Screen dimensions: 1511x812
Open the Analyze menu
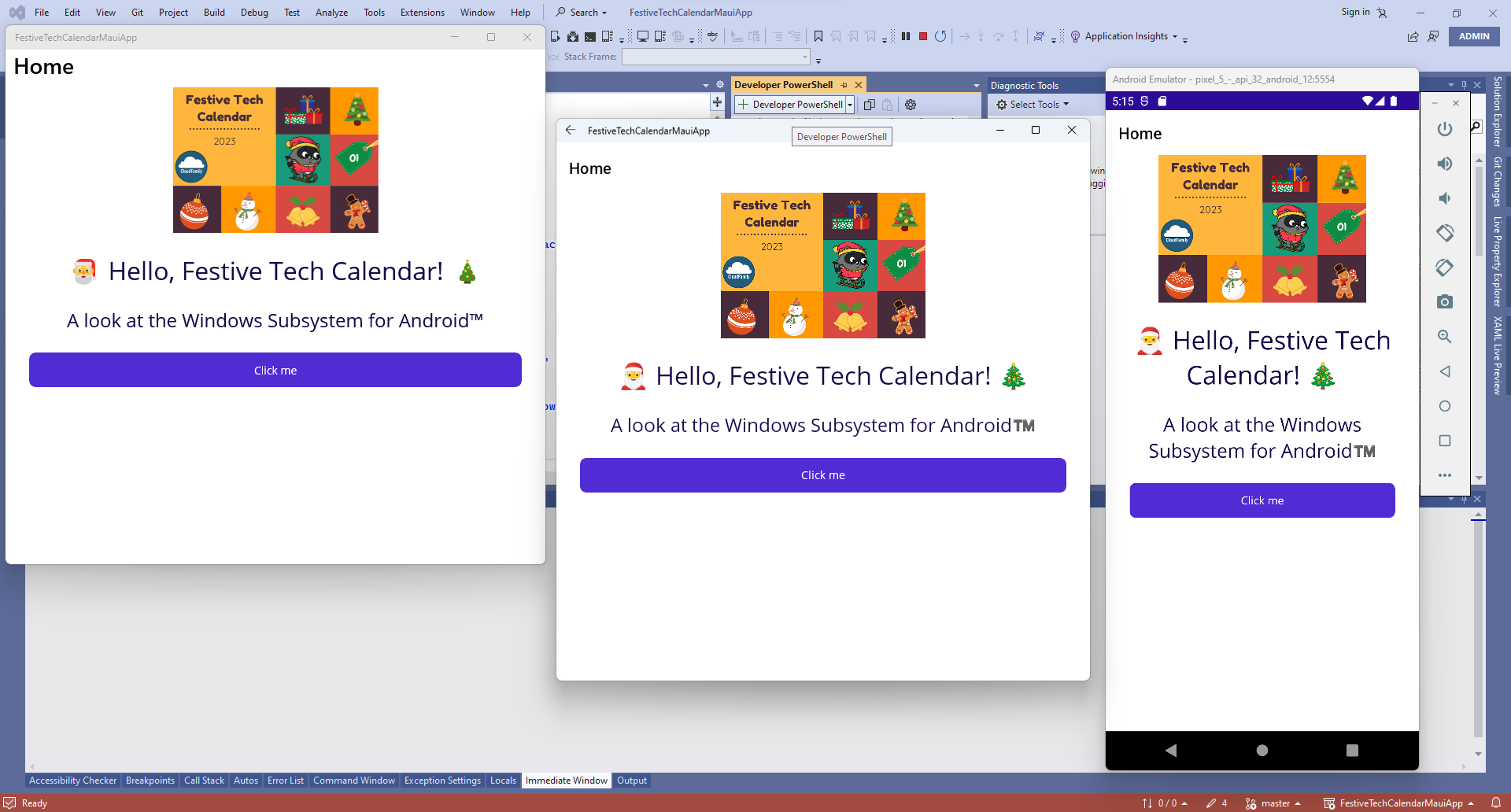(x=331, y=13)
